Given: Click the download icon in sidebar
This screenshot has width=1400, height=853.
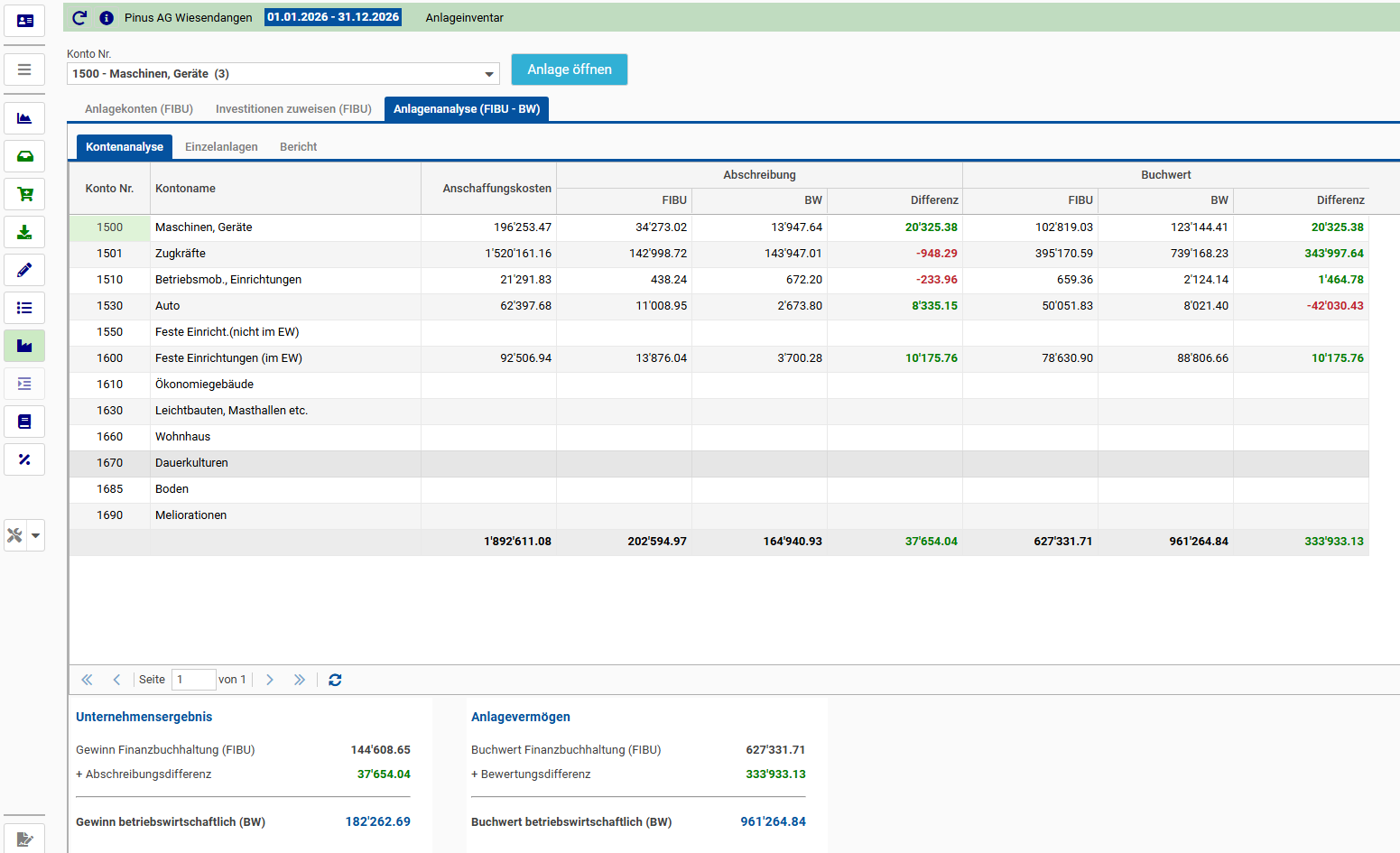Looking at the screenshot, I should tap(24, 232).
